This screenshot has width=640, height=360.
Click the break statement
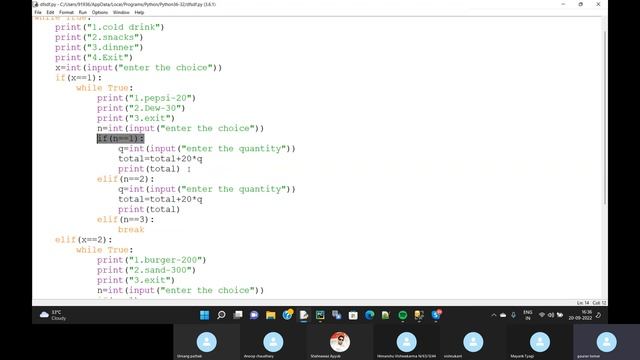click(x=131, y=229)
